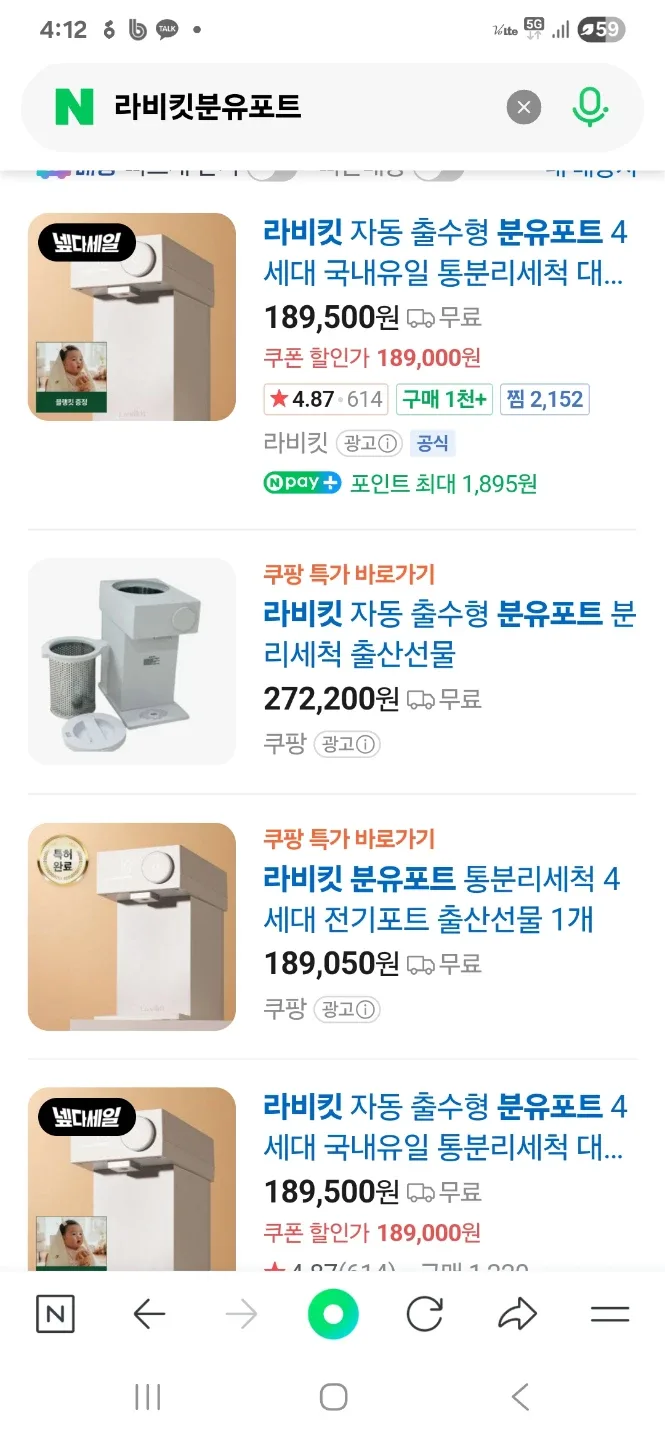This screenshot has height=1440, width=665.
Task: Tap the green circle button in bottom toolbar
Action: pos(333,1314)
